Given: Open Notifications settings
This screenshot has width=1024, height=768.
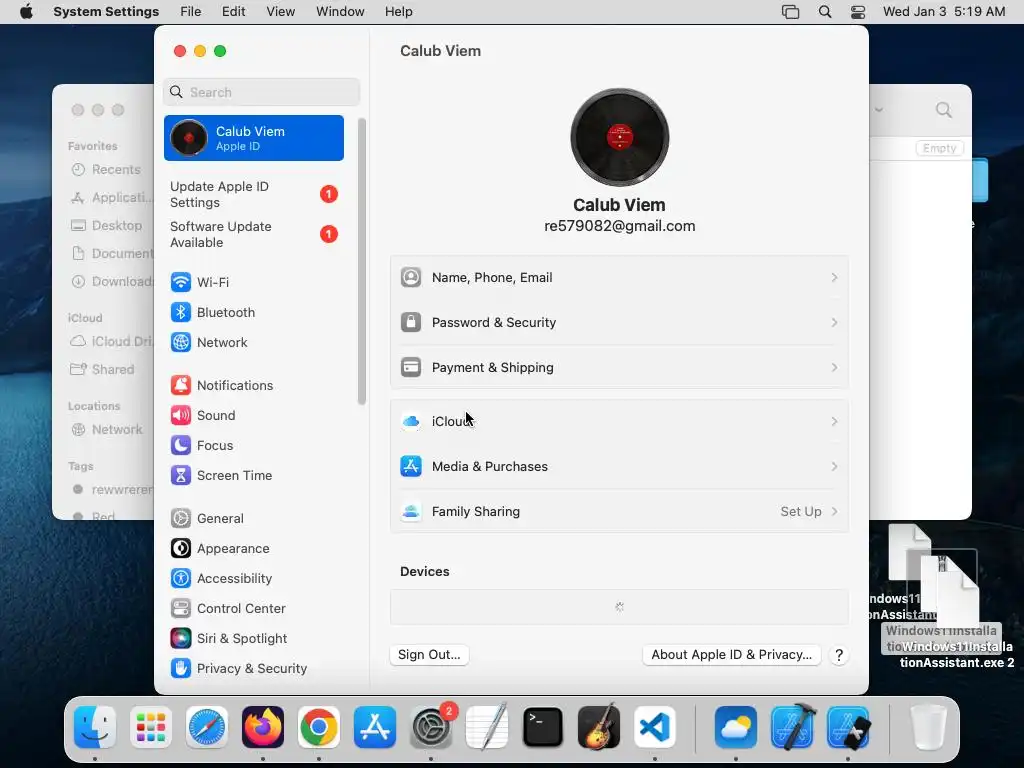Looking at the screenshot, I should pos(222,385).
